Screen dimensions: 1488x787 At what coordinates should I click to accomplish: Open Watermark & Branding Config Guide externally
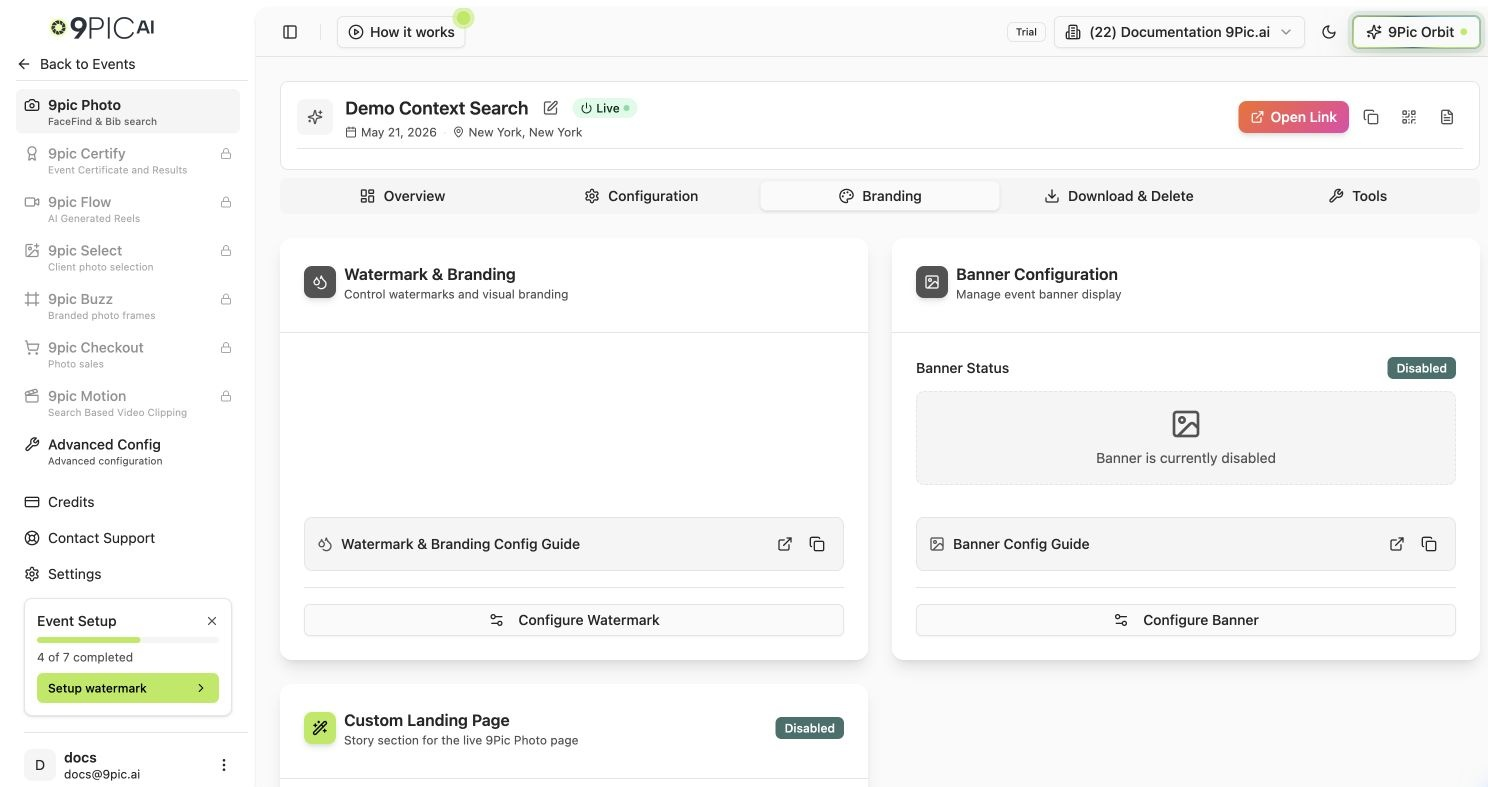(785, 544)
